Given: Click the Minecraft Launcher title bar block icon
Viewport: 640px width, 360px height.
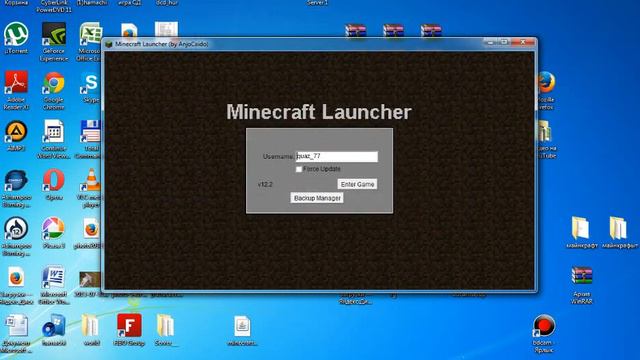Looking at the screenshot, I should [x=109, y=44].
